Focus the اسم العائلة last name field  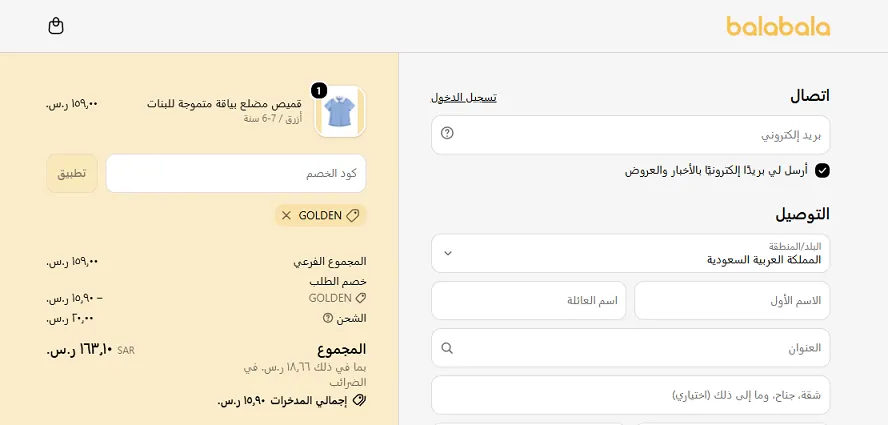pyautogui.click(x=528, y=300)
